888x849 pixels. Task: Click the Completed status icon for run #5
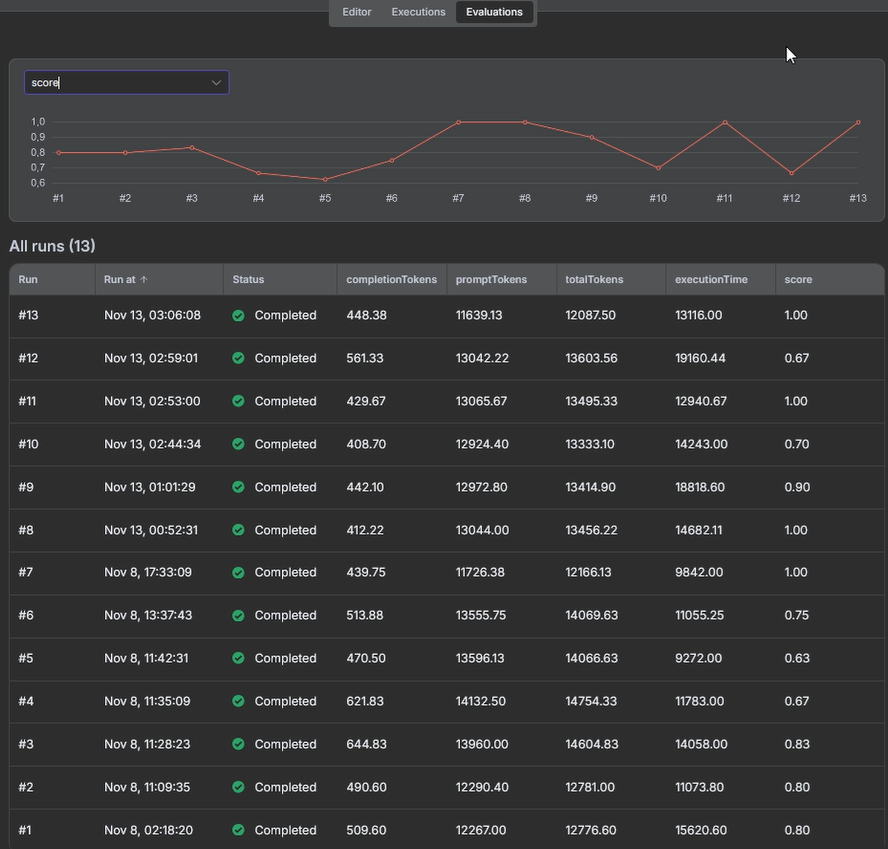click(239, 658)
